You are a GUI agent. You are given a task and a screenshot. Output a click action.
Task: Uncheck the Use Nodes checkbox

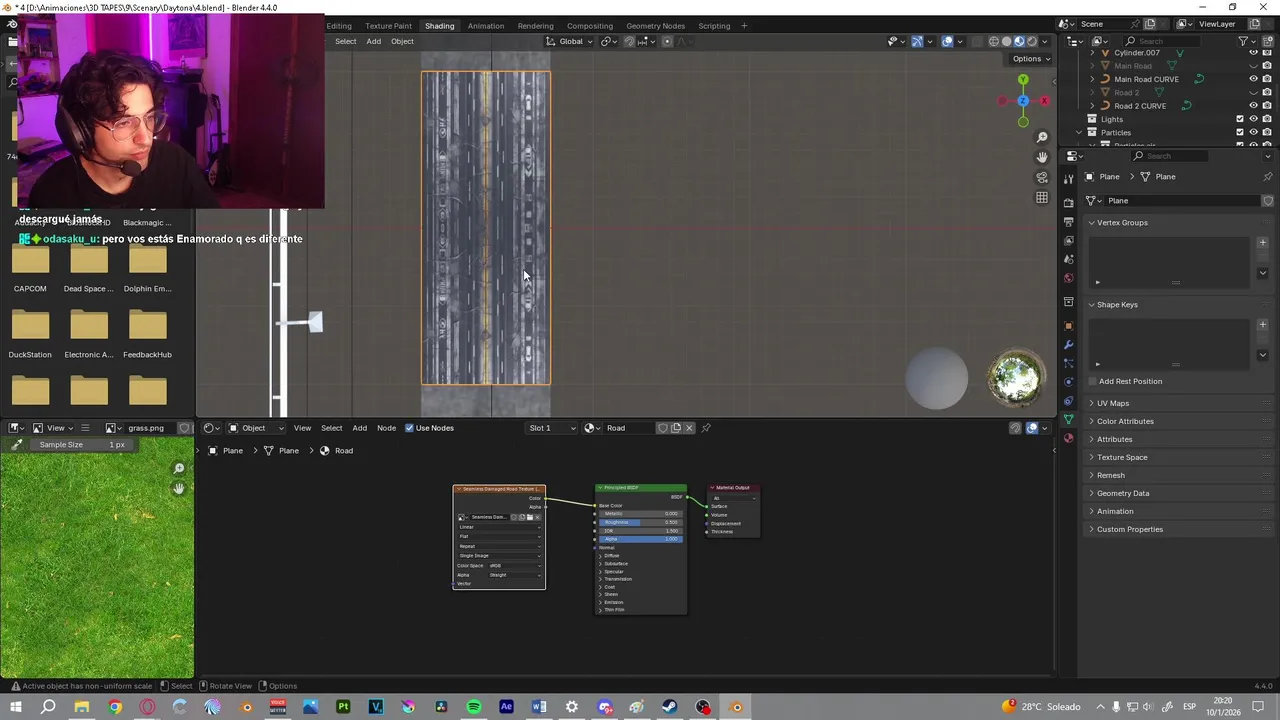pos(409,428)
